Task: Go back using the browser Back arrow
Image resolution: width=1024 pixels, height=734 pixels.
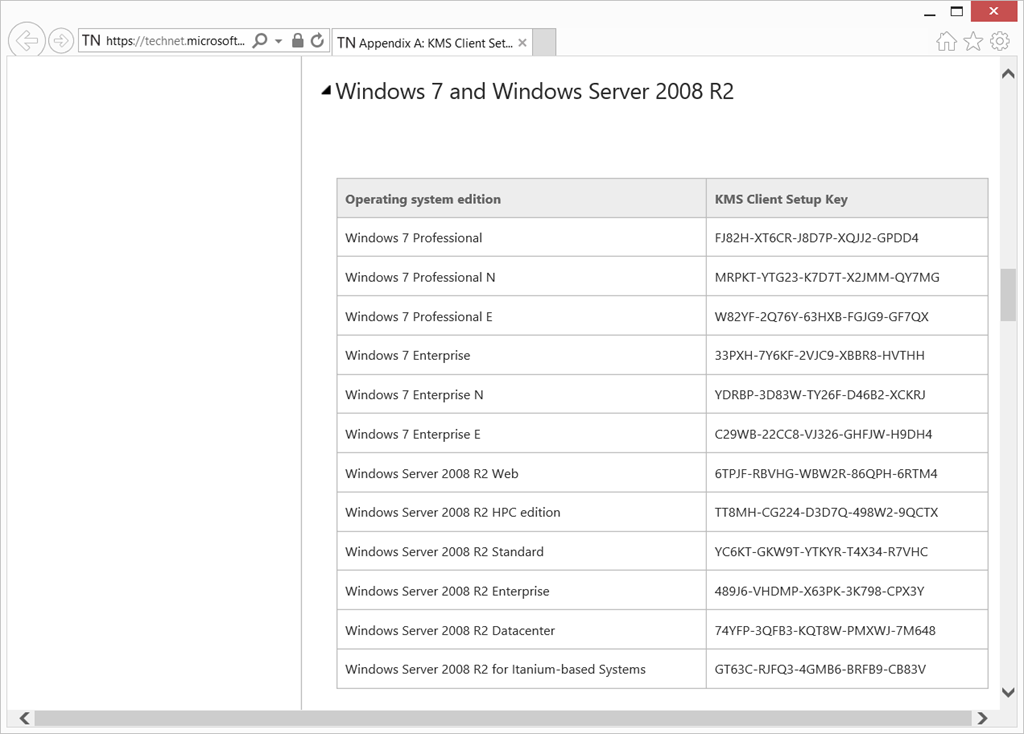Action: point(27,40)
